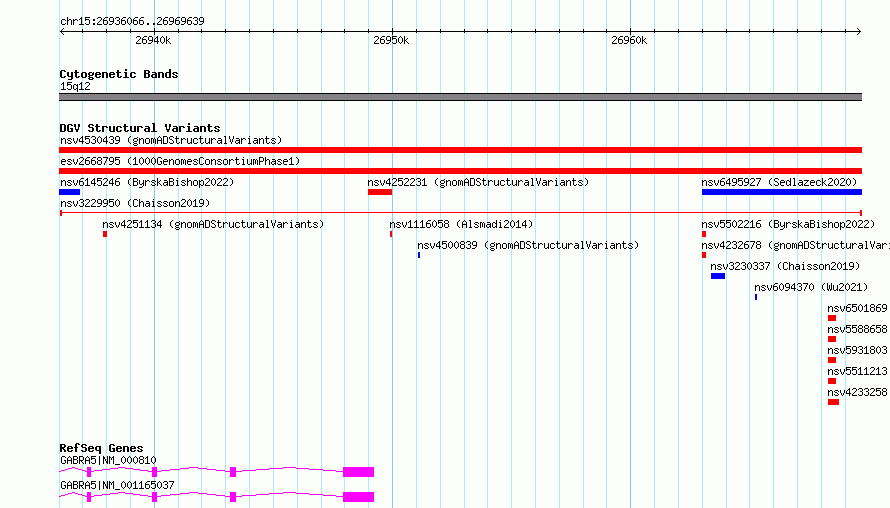Click the 26950k ruler tick label
This screenshot has width=890, height=508.
tap(391, 40)
